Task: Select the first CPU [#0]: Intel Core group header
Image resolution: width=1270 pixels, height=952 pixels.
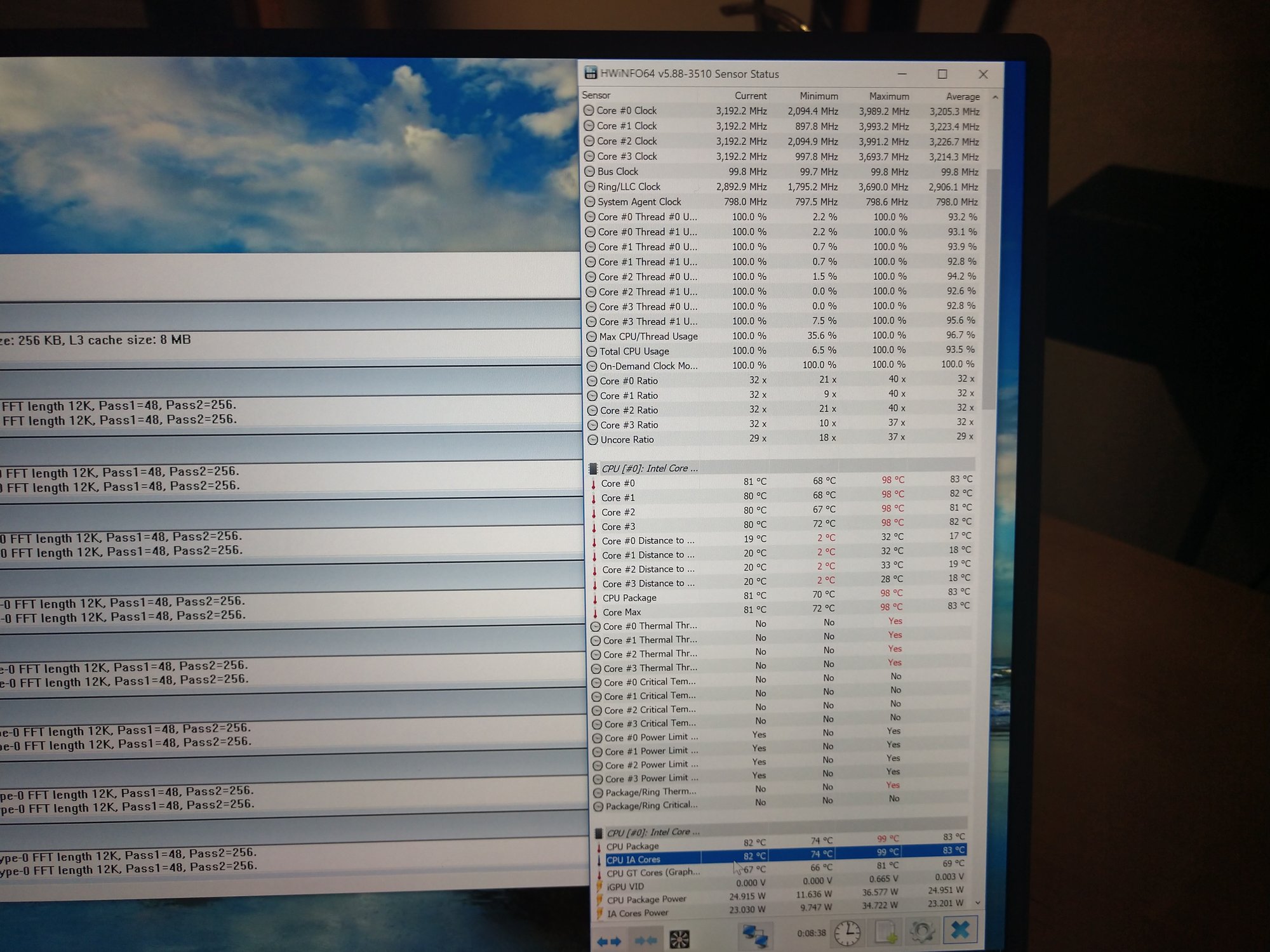Action: [x=649, y=468]
